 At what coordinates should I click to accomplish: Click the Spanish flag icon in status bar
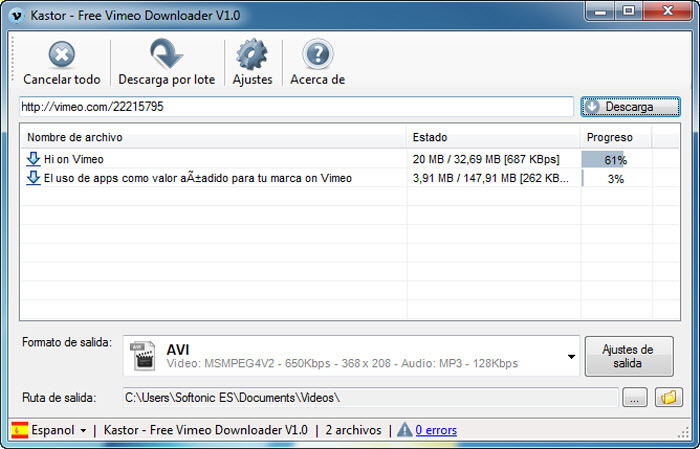19,430
